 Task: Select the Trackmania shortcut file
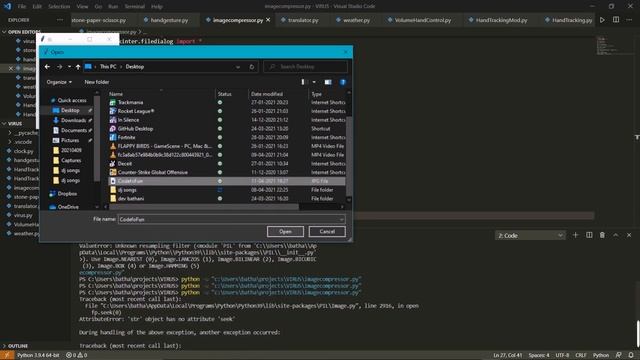click(x=130, y=102)
